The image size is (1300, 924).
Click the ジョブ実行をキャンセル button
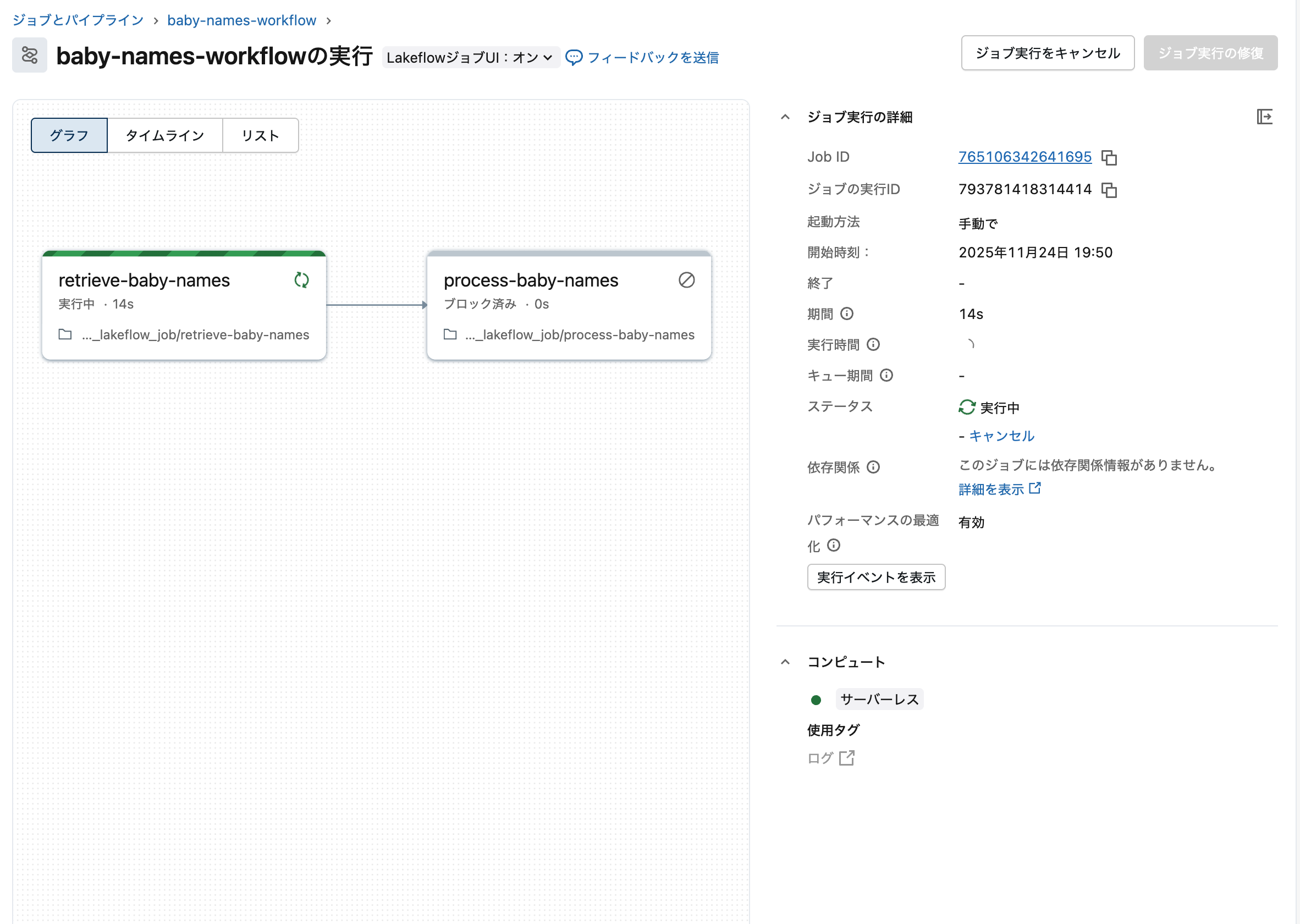click(x=1047, y=52)
